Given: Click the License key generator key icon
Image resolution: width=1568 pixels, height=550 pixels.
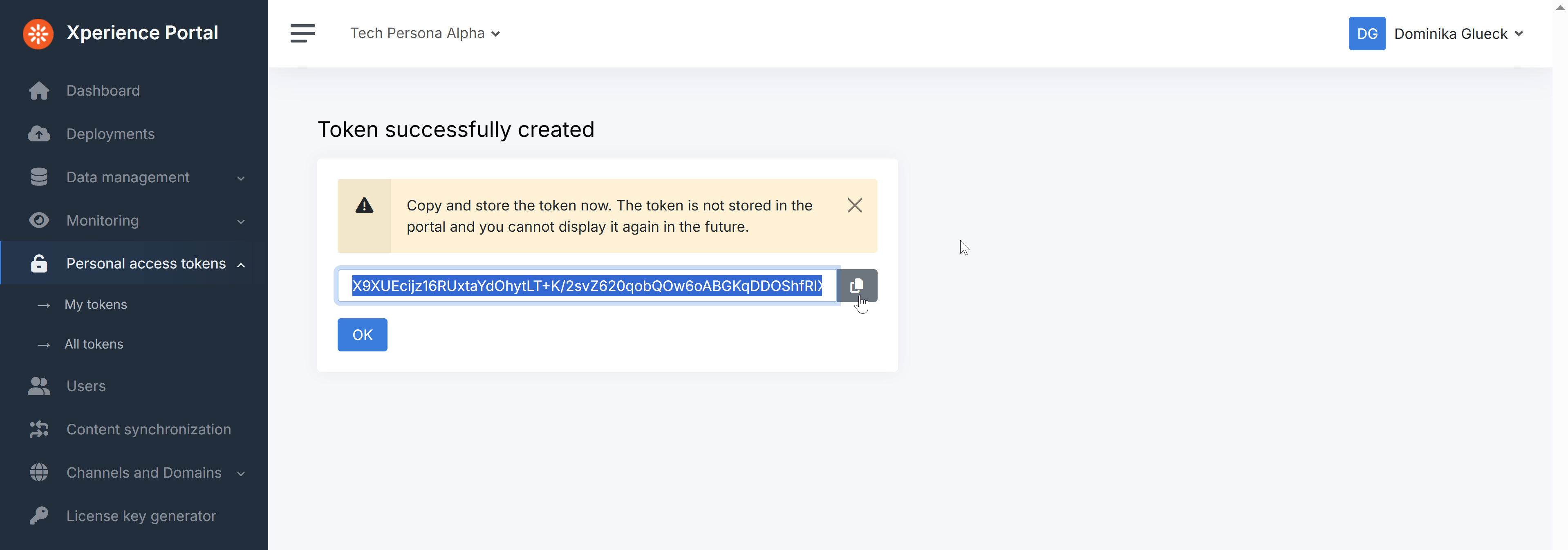Looking at the screenshot, I should pos(39,516).
